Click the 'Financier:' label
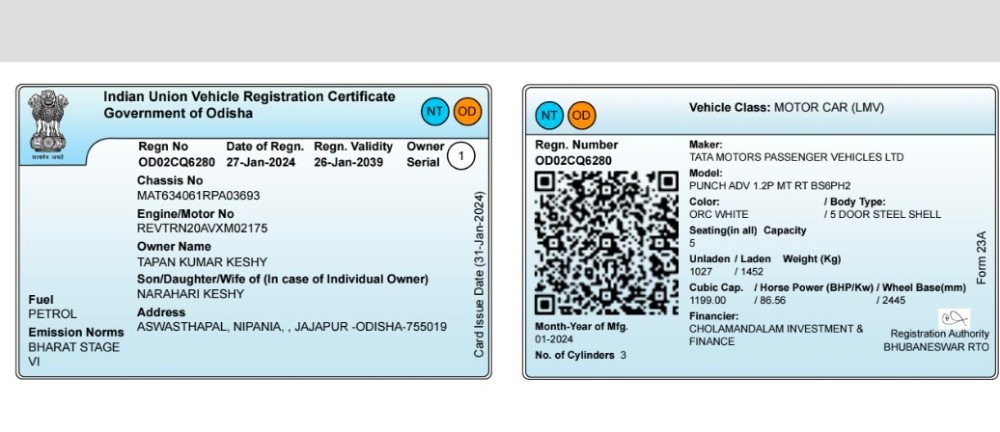Screen dimensions: 1000x432 coord(714,316)
